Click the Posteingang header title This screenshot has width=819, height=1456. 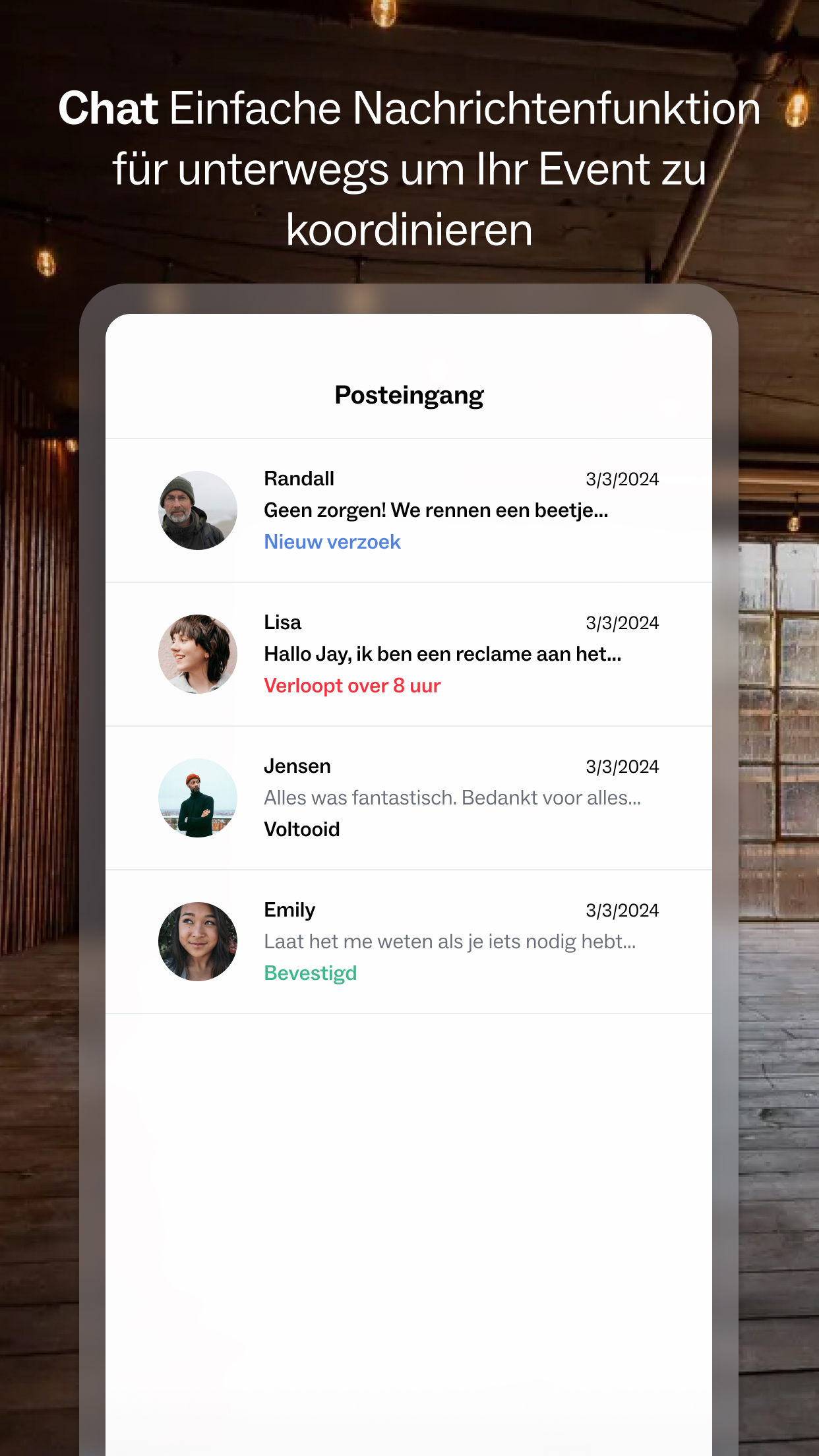409,396
